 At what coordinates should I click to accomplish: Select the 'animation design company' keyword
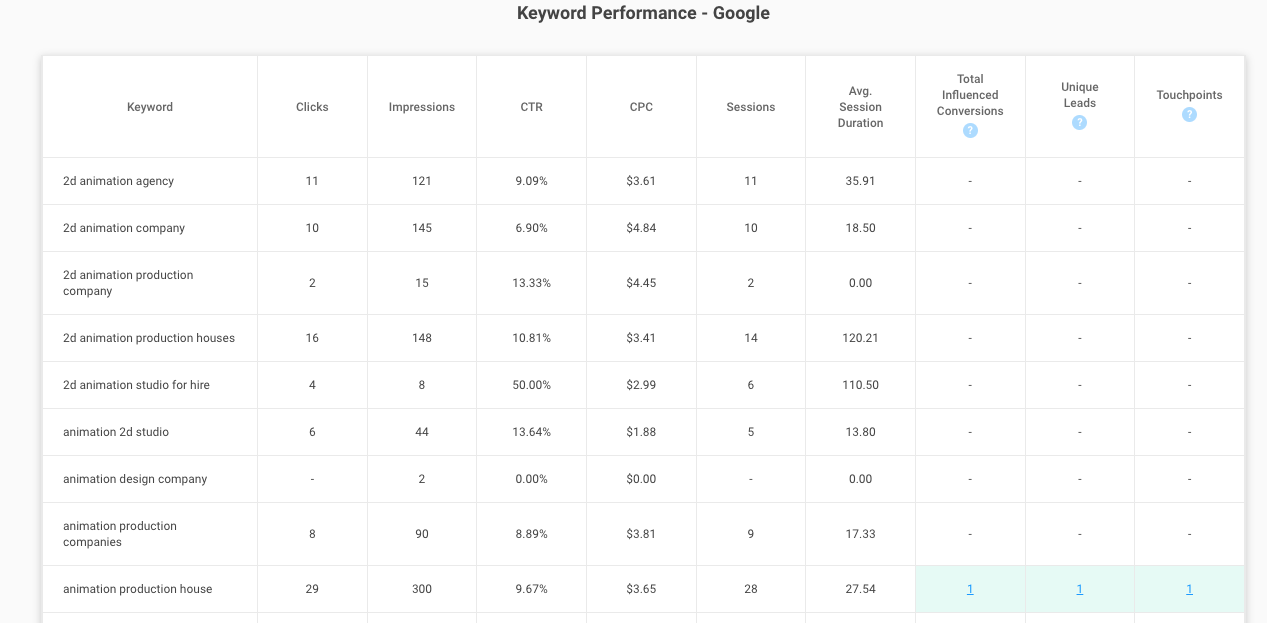(135, 479)
